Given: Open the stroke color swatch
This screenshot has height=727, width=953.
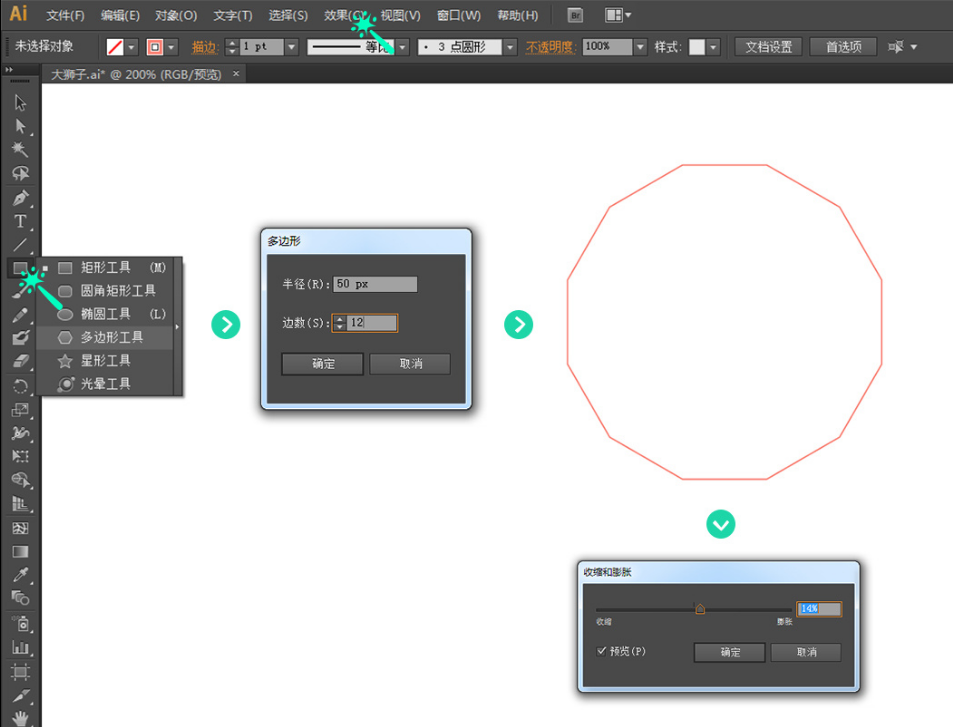Looking at the screenshot, I should click(x=155, y=47).
